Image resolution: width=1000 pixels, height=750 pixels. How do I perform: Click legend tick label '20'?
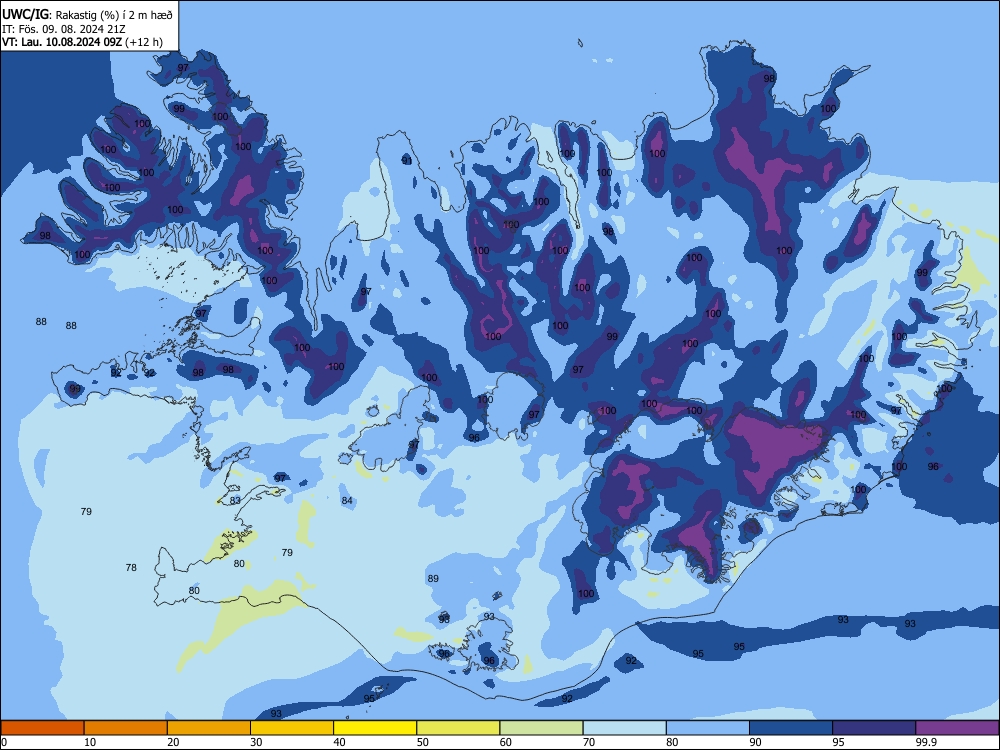pos(173,742)
